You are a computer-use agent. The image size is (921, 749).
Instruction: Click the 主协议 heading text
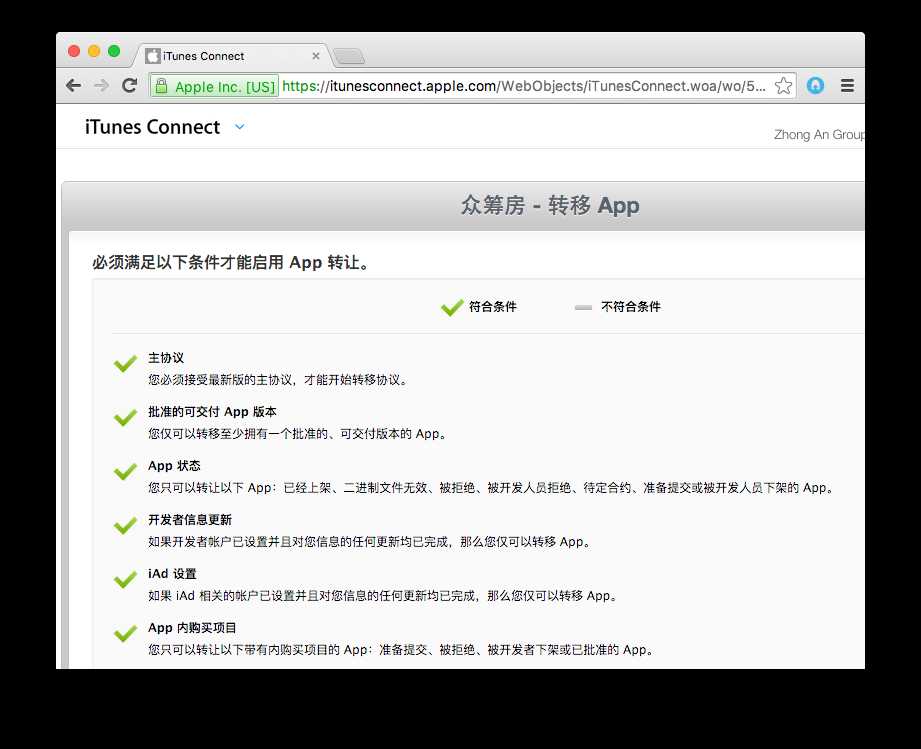pyautogui.click(x=166, y=358)
